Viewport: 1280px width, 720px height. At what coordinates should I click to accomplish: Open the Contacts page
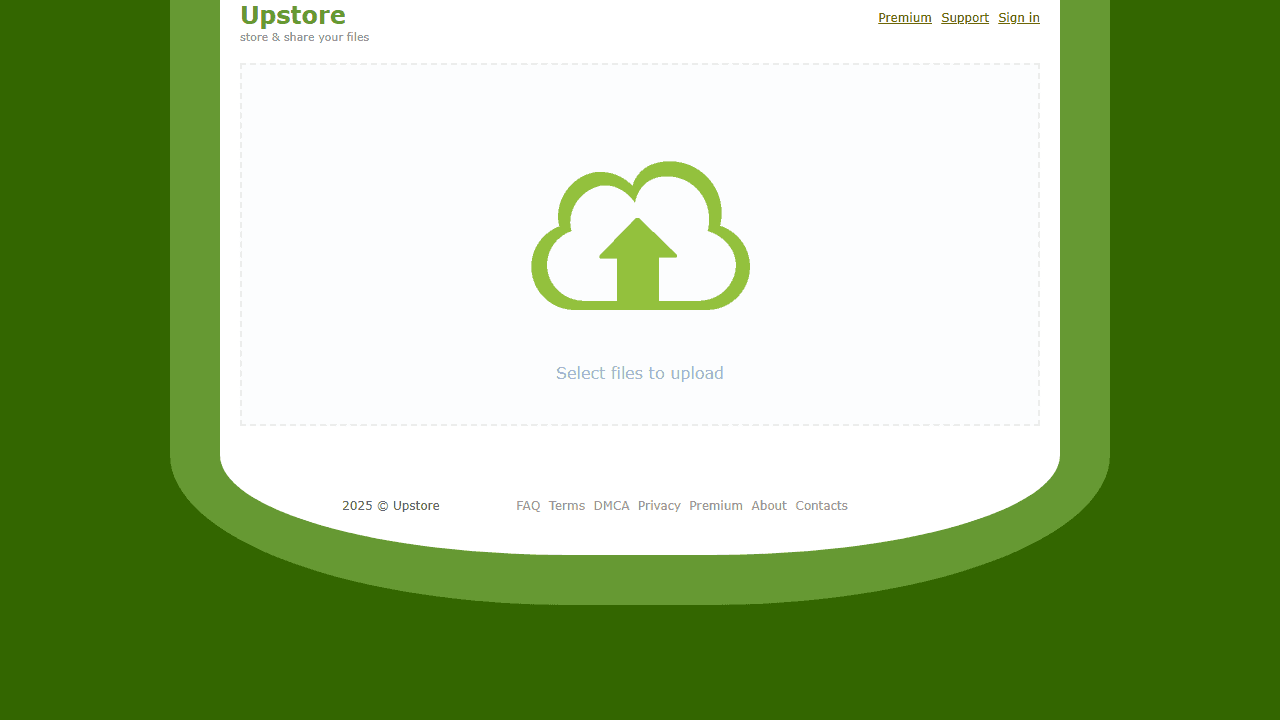point(821,505)
